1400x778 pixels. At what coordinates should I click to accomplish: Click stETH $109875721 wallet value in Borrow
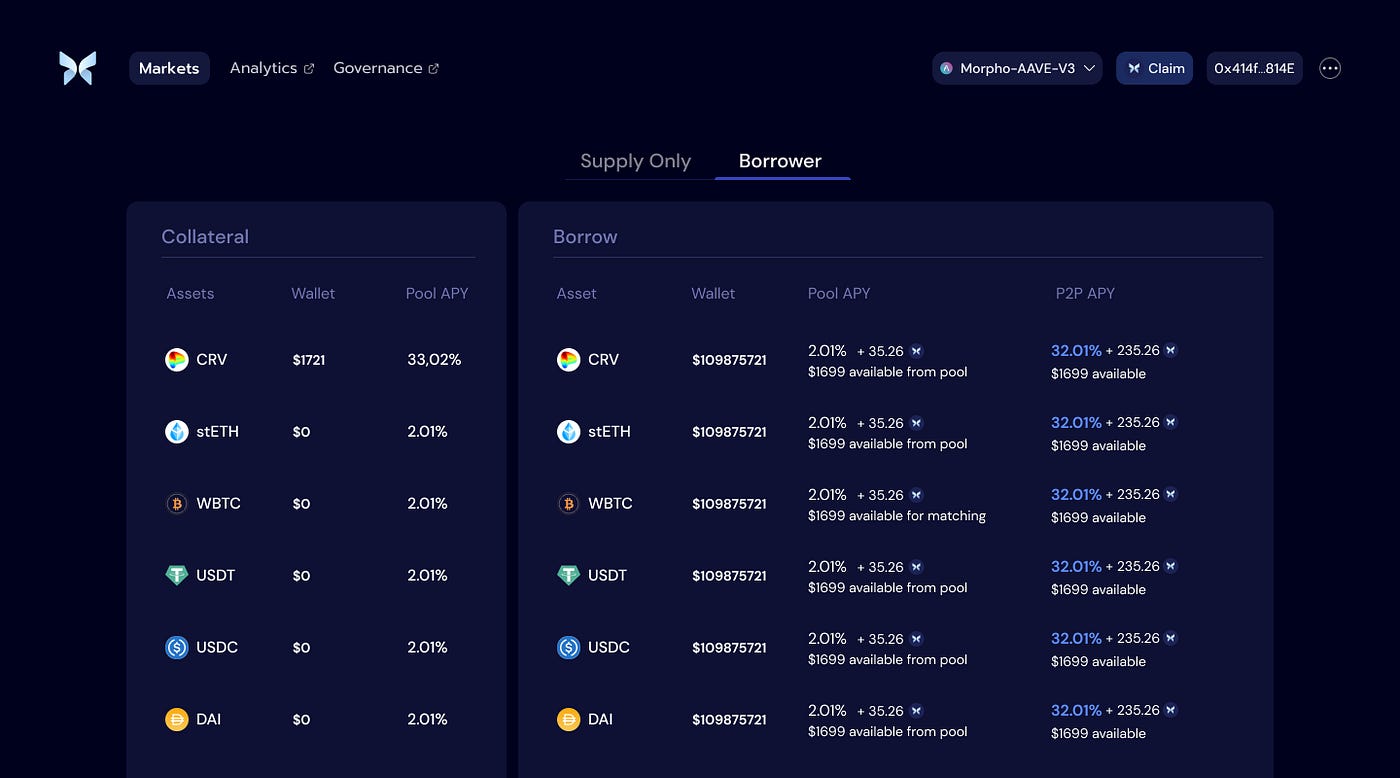[729, 432]
